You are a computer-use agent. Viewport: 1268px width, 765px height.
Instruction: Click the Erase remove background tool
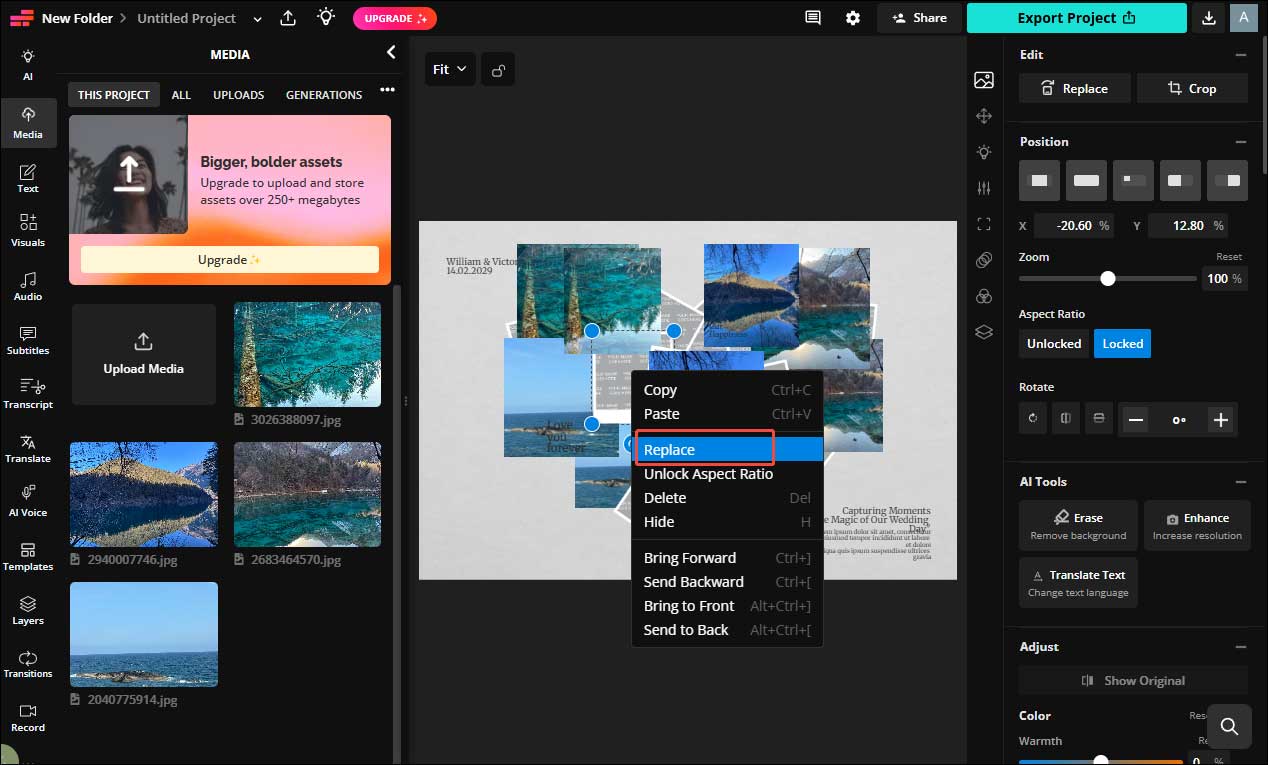(x=1077, y=525)
